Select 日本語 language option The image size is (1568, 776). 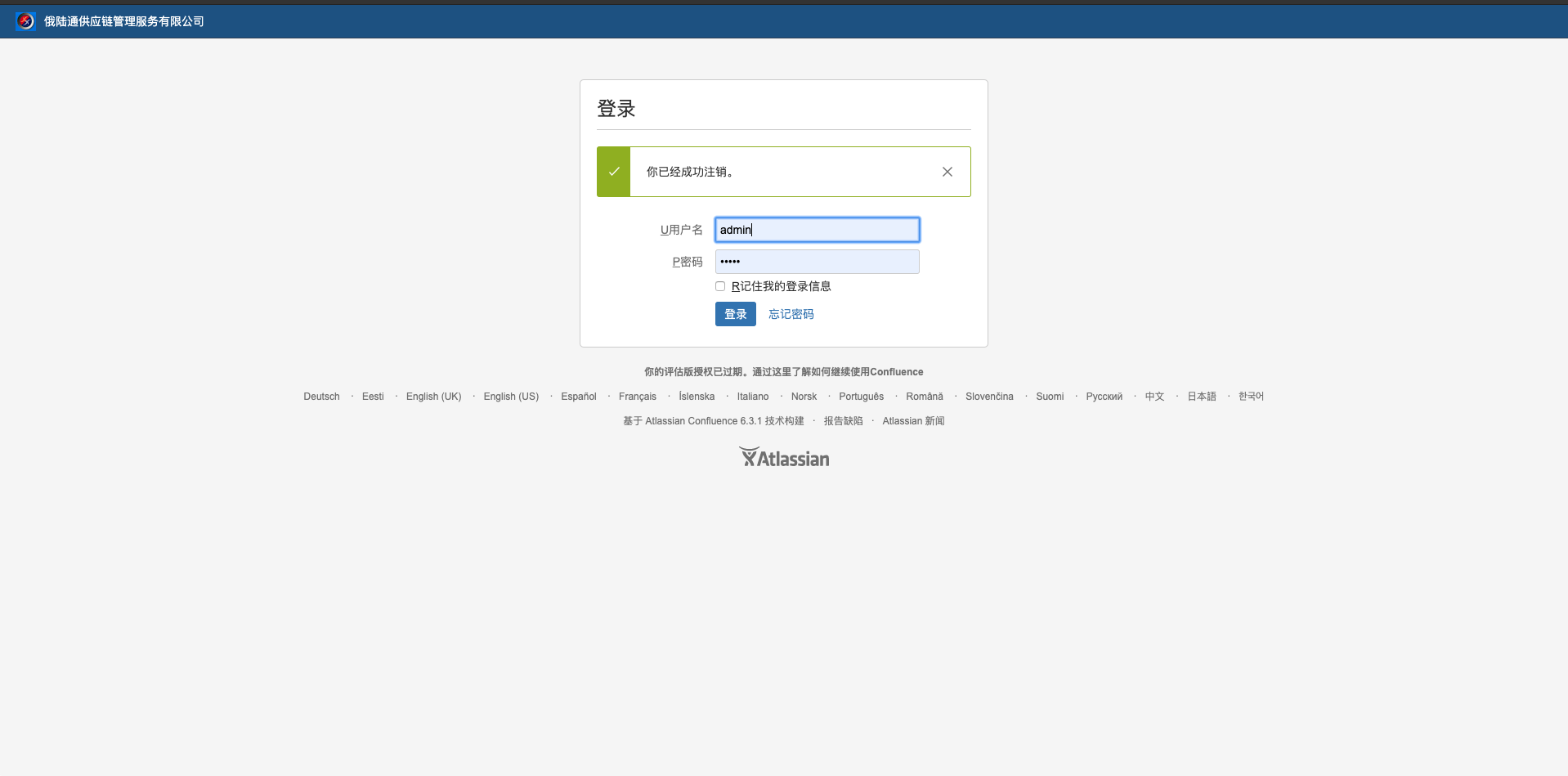pyautogui.click(x=1201, y=397)
